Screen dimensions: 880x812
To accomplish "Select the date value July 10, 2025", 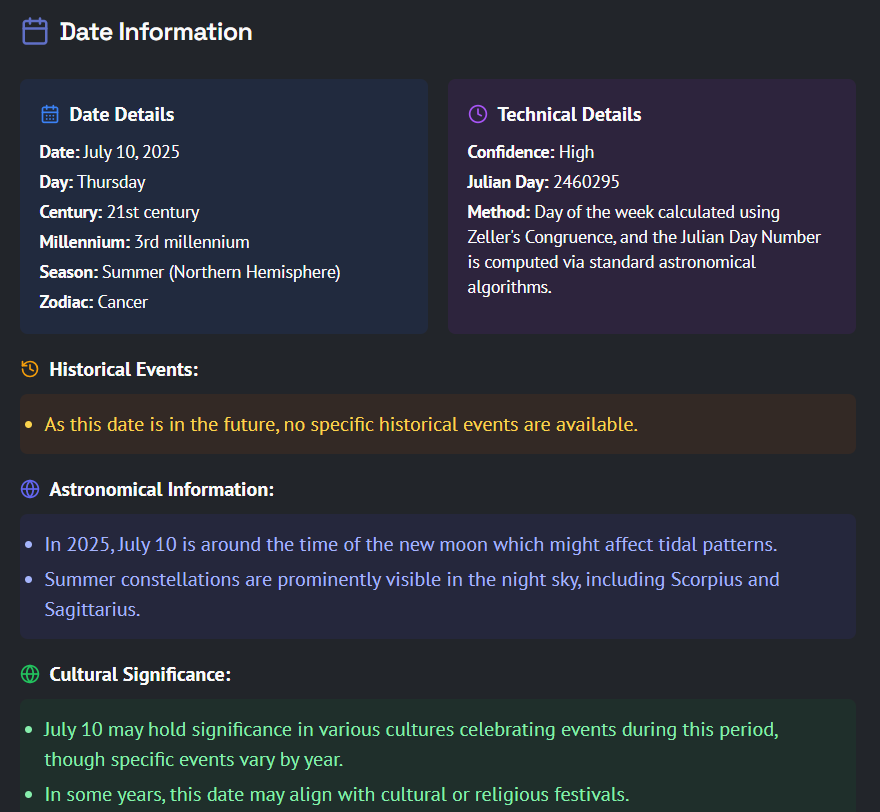I will pos(131,152).
